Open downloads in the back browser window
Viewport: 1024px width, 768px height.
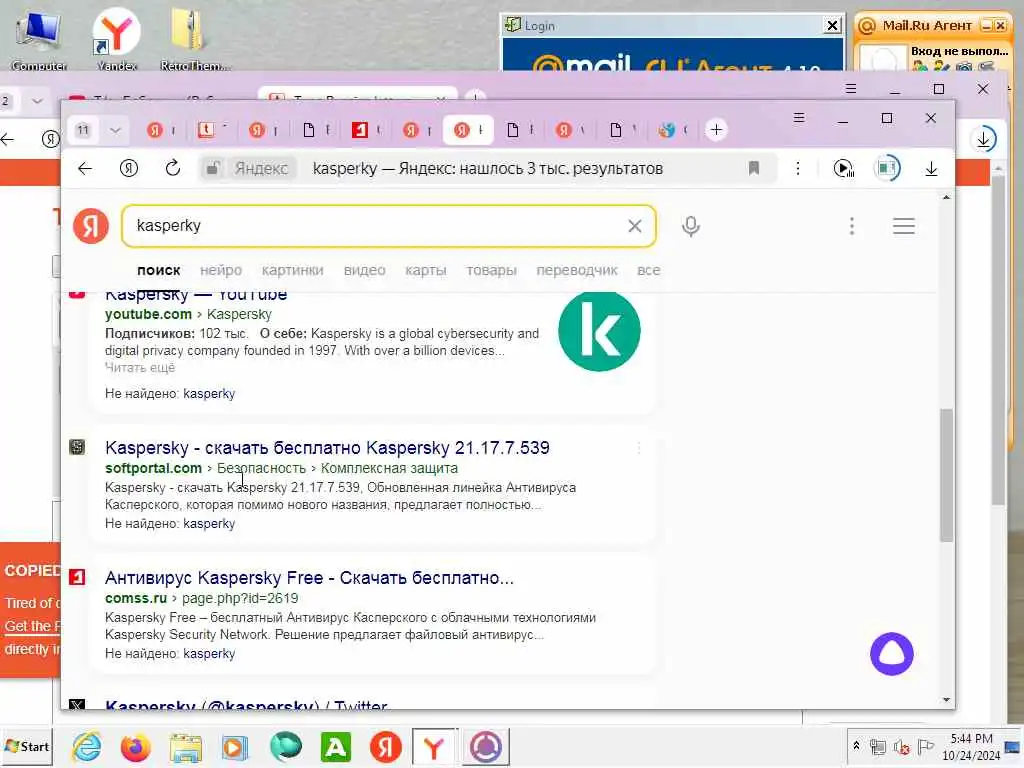(984, 139)
